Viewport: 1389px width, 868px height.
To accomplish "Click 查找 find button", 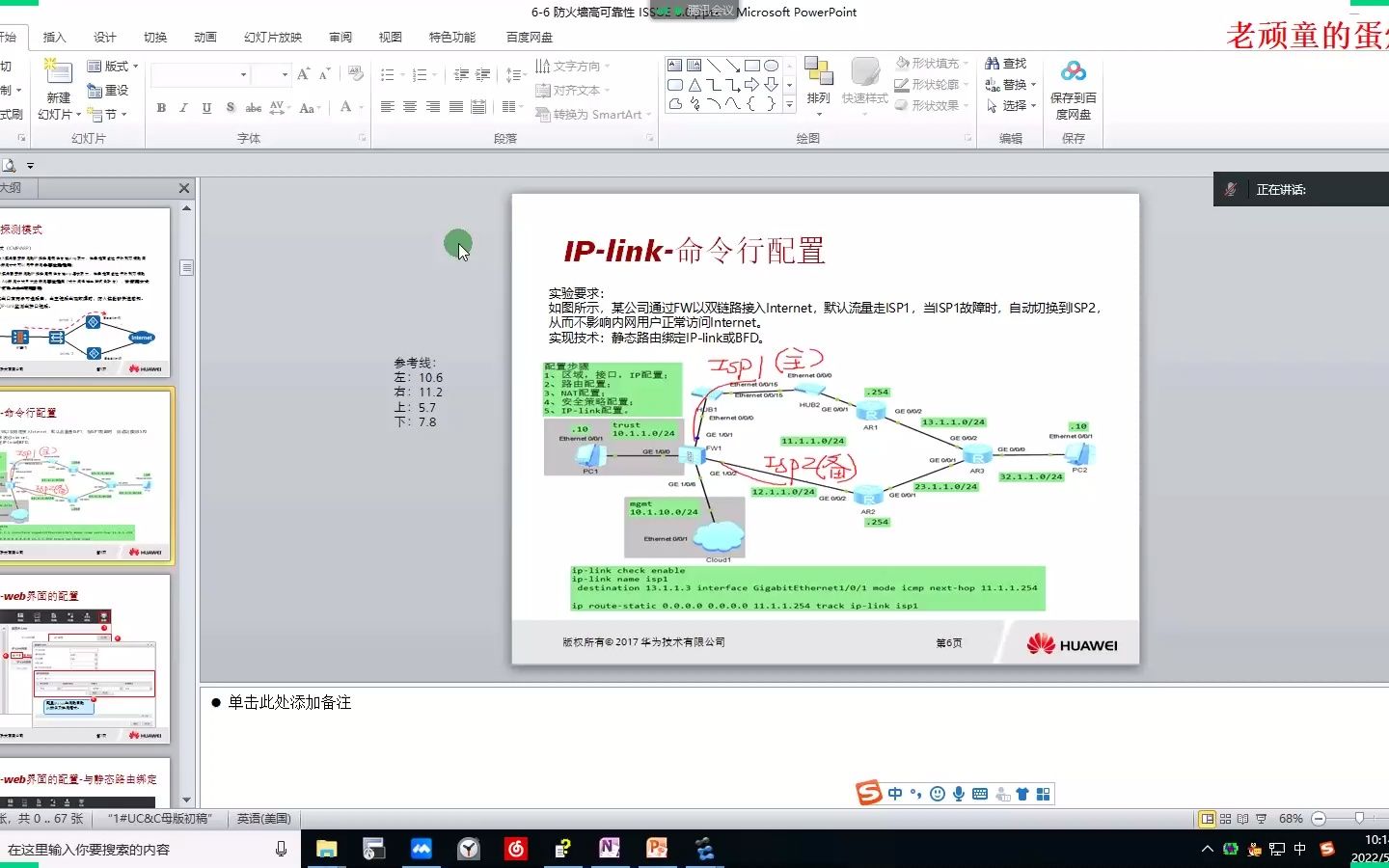I will [1006, 64].
